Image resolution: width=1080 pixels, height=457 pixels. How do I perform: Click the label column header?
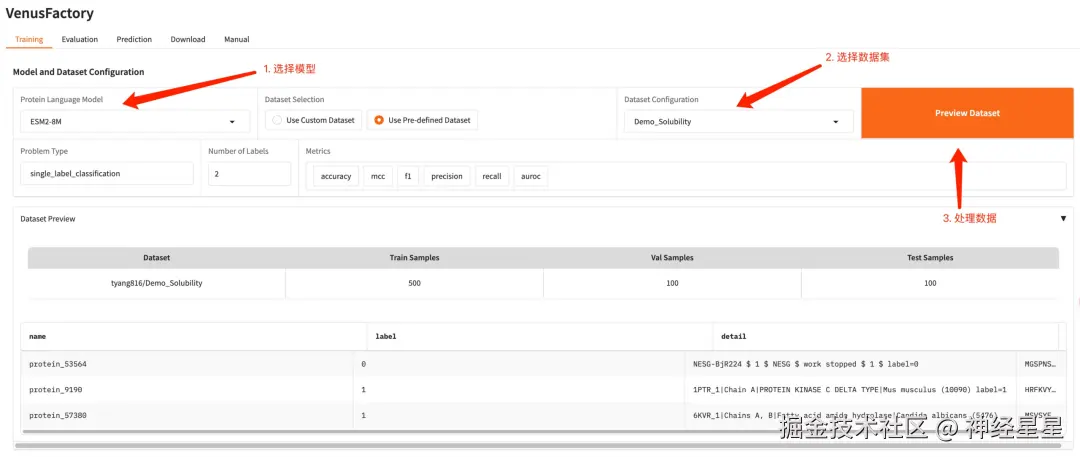540,336
